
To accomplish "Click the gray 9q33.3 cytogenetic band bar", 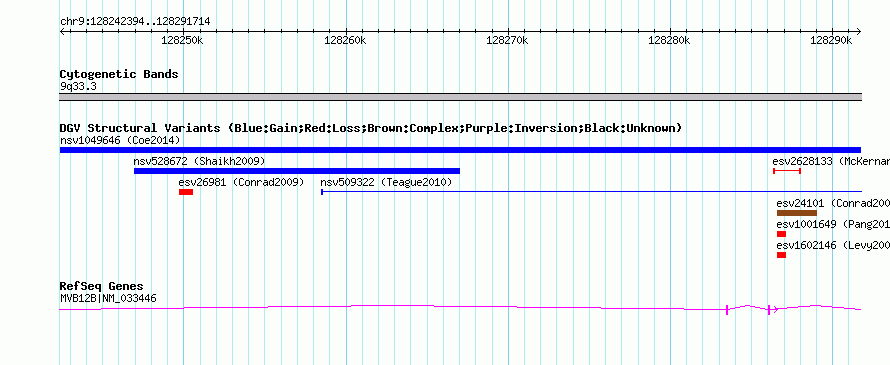I will [460, 97].
